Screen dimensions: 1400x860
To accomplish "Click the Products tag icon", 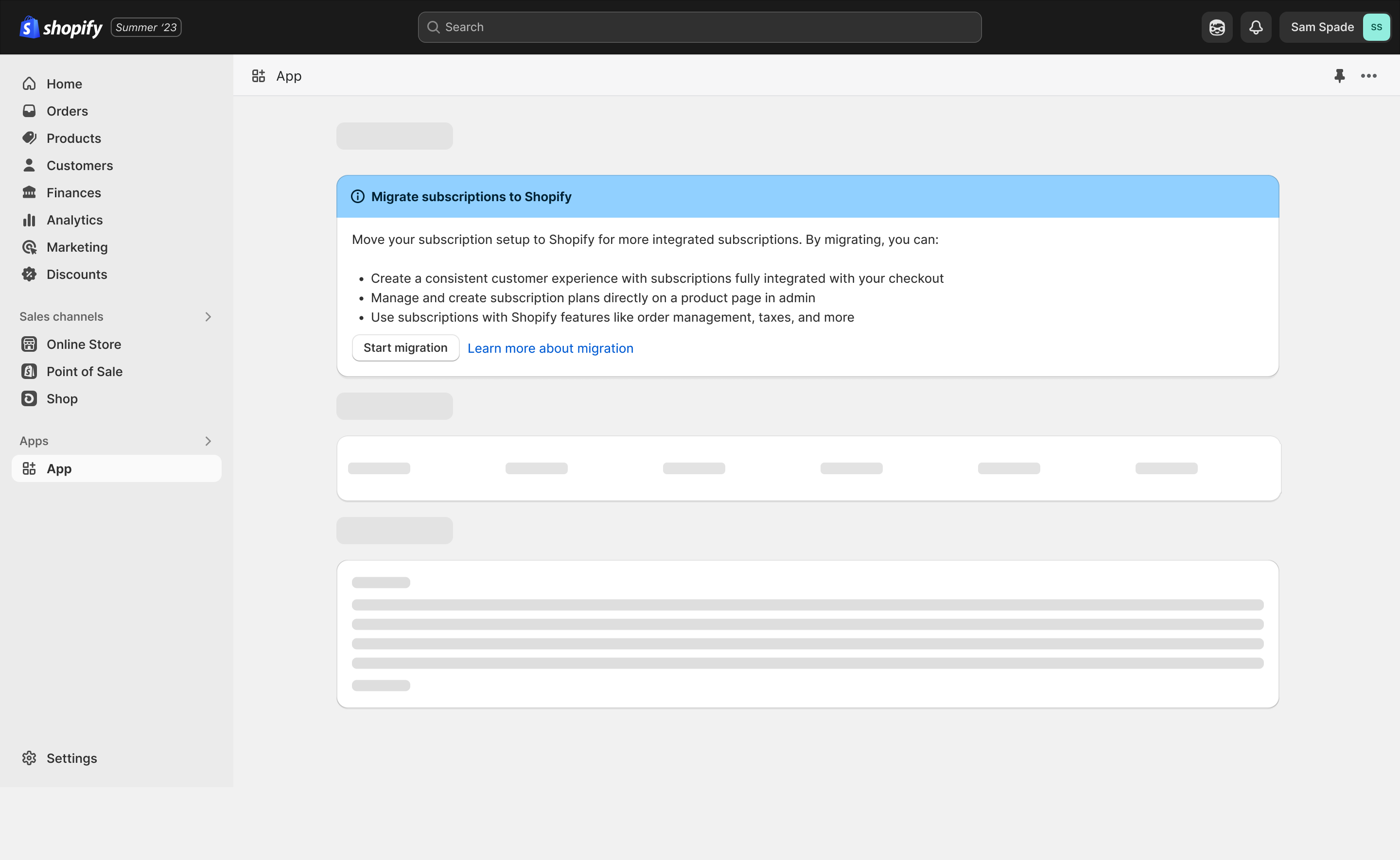I will 29,138.
